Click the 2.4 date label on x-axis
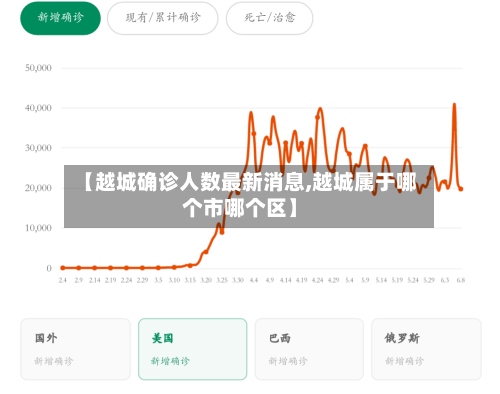 click(x=63, y=280)
